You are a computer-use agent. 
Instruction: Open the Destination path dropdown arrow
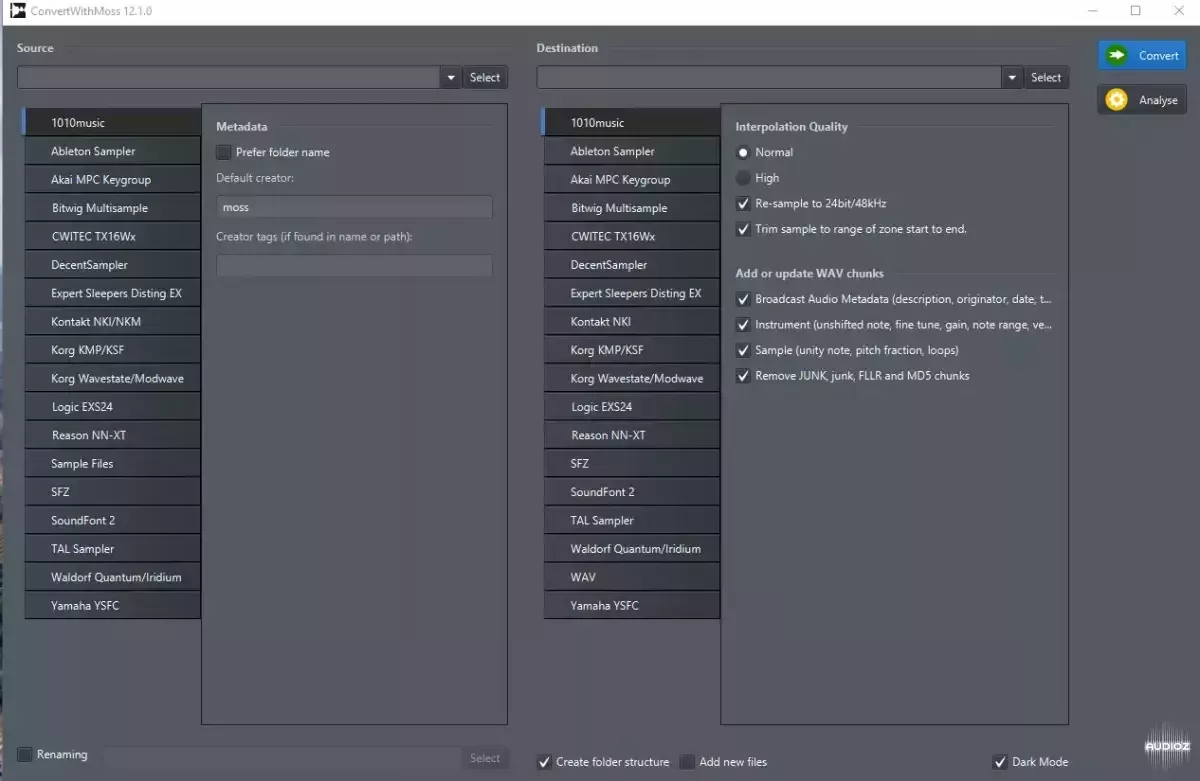(1012, 77)
